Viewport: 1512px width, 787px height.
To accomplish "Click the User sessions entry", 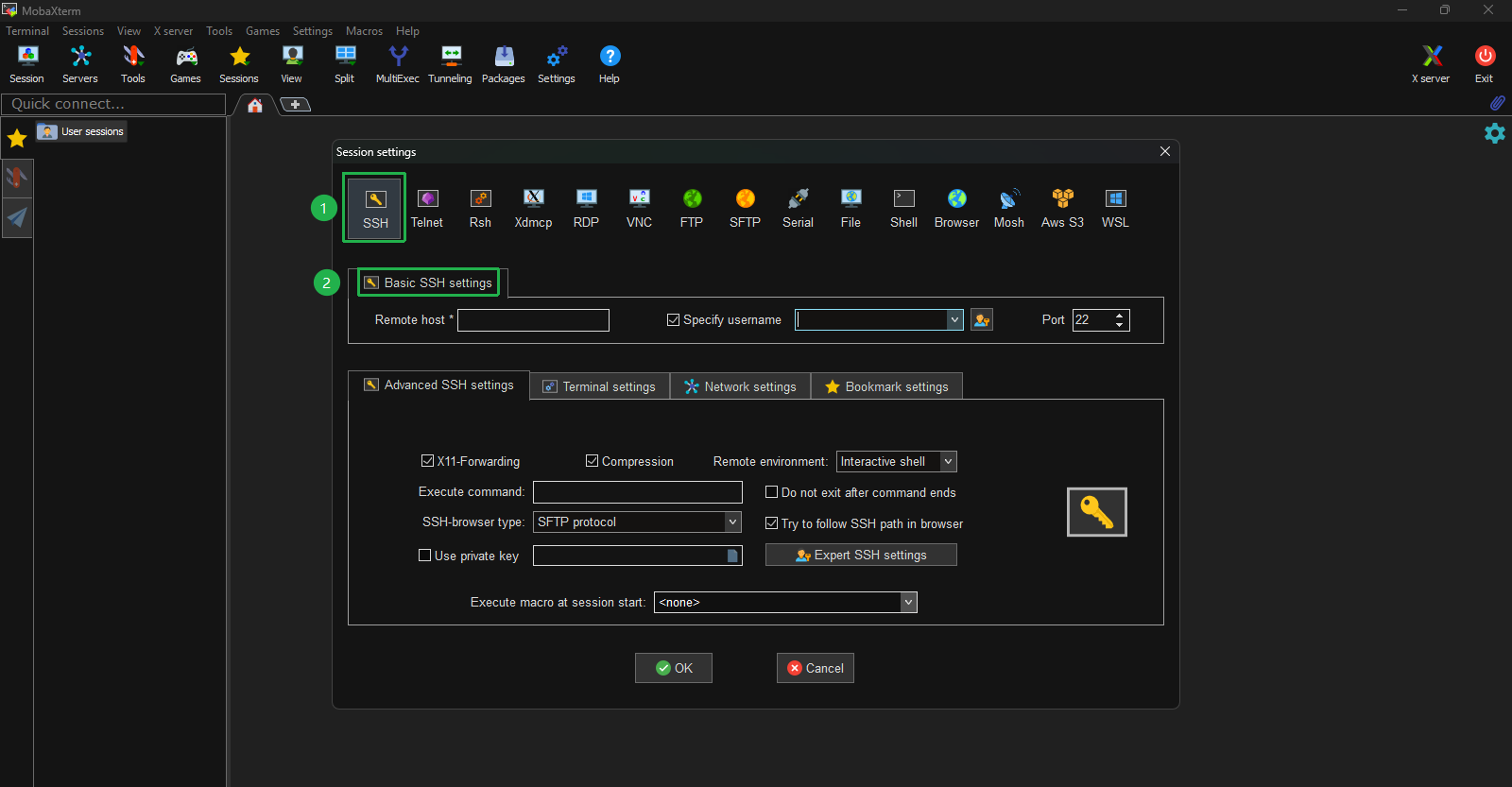I will click(82, 131).
